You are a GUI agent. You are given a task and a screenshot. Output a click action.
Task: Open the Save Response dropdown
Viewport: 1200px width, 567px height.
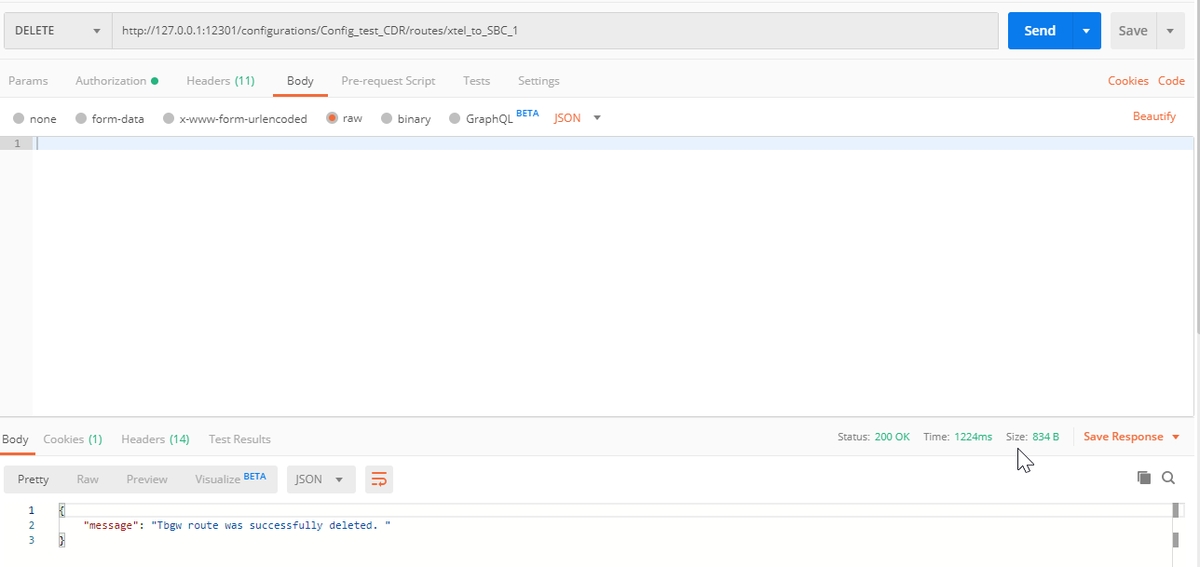1131,437
